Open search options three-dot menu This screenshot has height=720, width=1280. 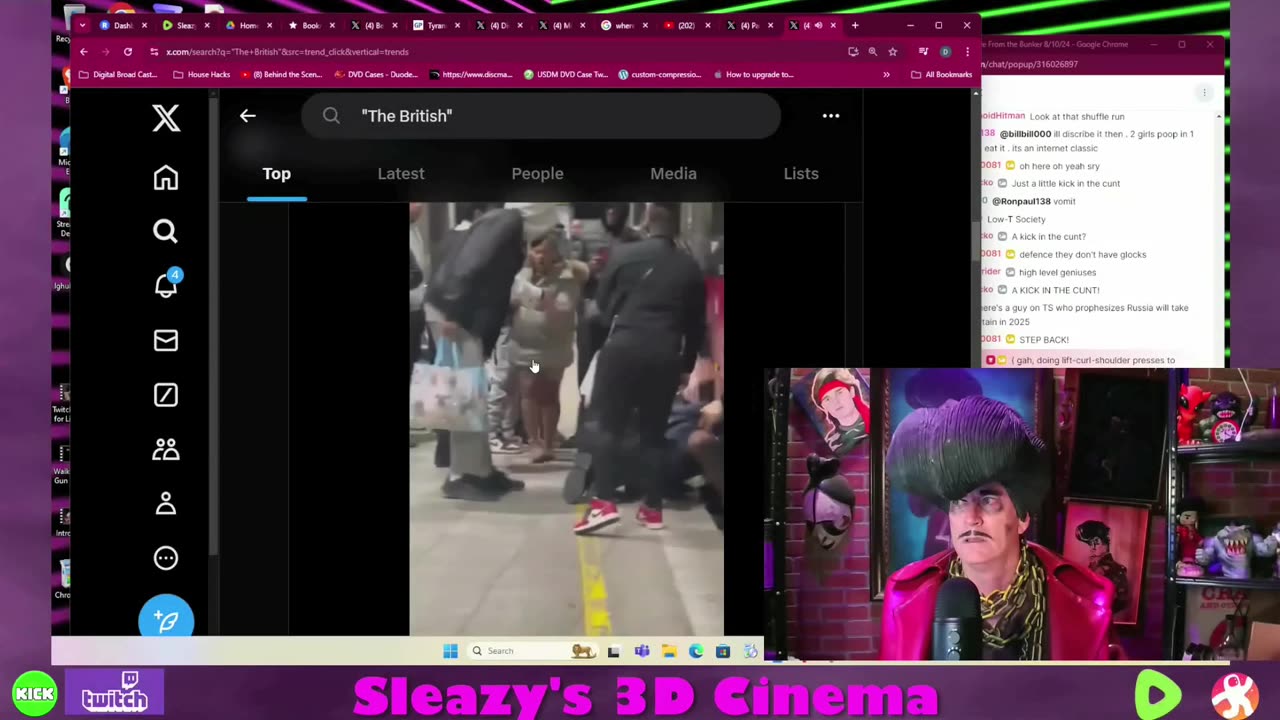(831, 116)
